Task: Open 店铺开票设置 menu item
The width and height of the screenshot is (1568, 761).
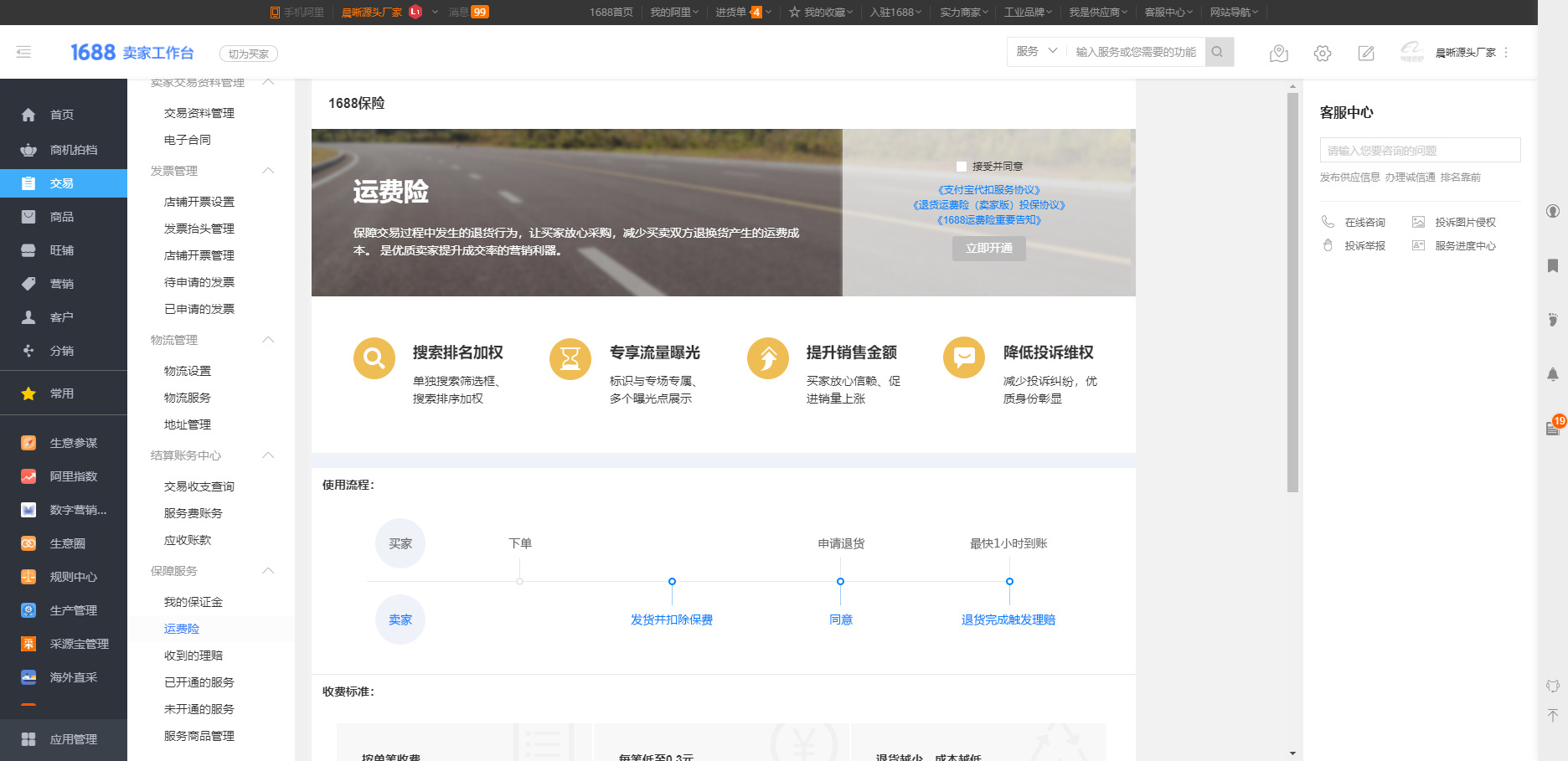Action: (199, 202)
